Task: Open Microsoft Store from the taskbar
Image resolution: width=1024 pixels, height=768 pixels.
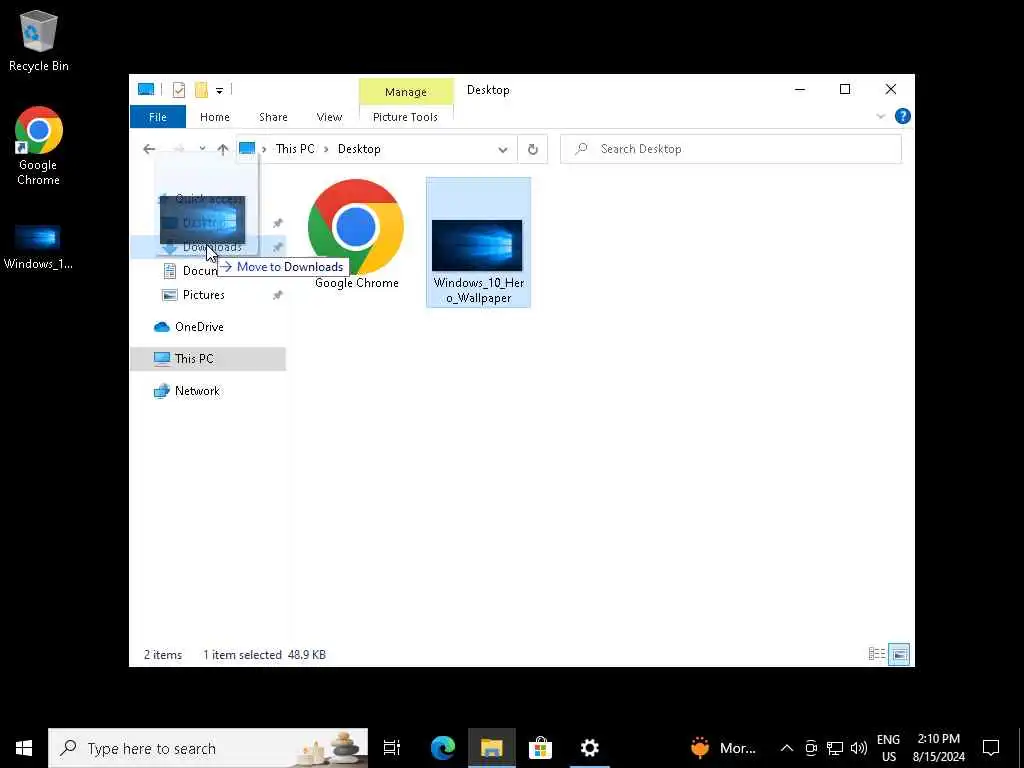Action: click(541, 748)
